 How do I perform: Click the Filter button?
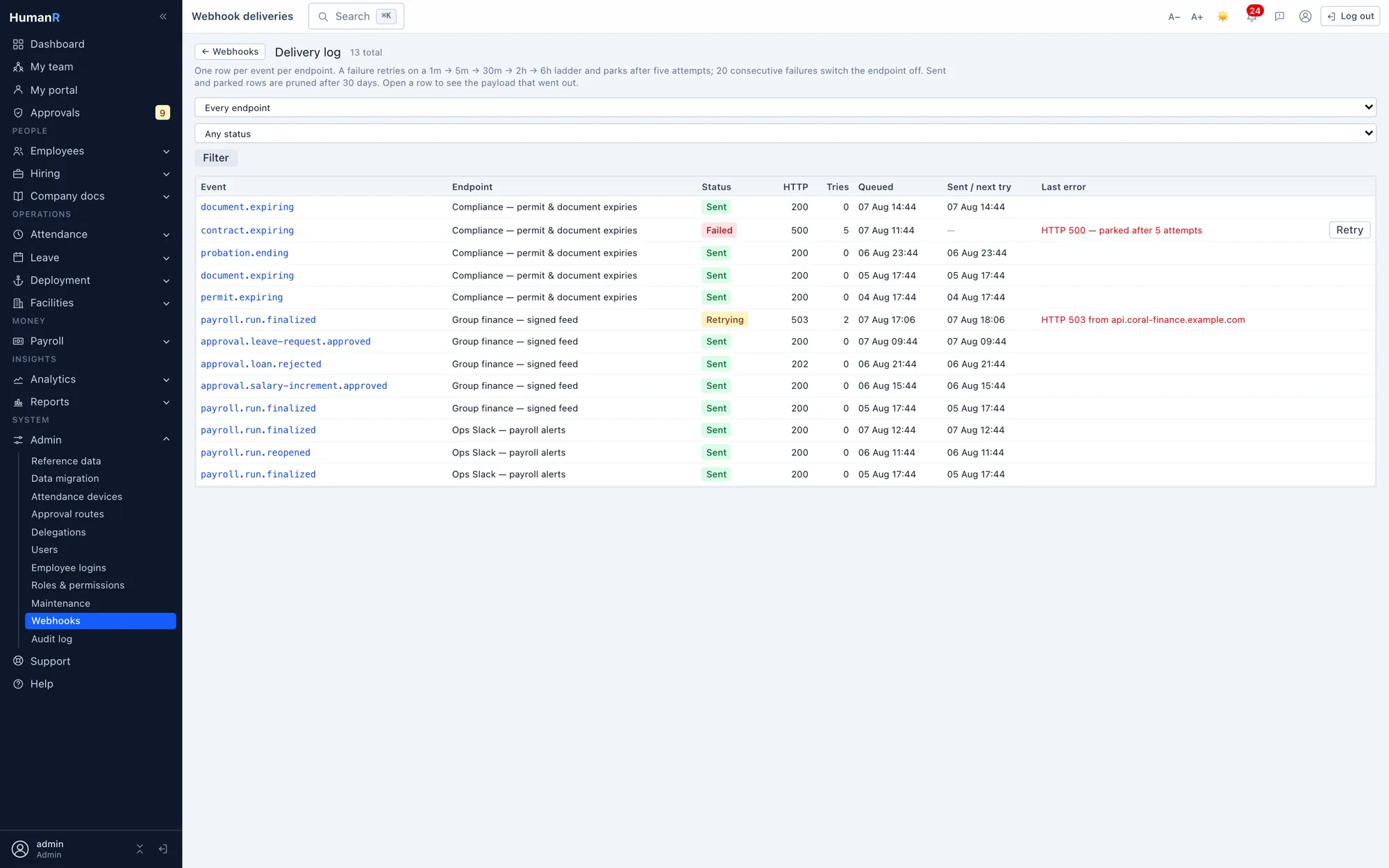coord(215,158)
